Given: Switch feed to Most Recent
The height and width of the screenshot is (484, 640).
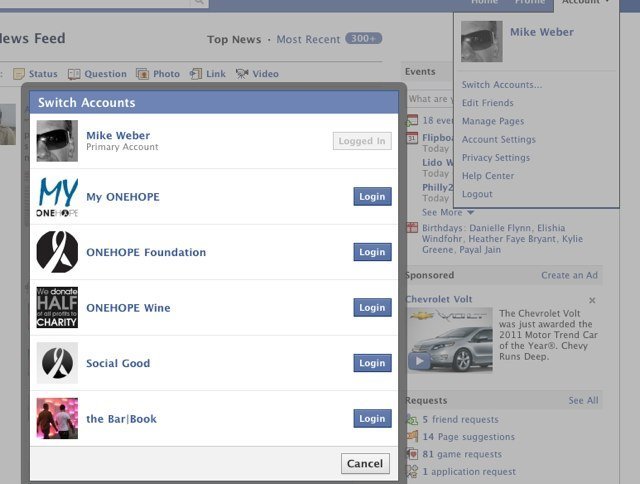Looking at the screenshot, I should (308, 39).
